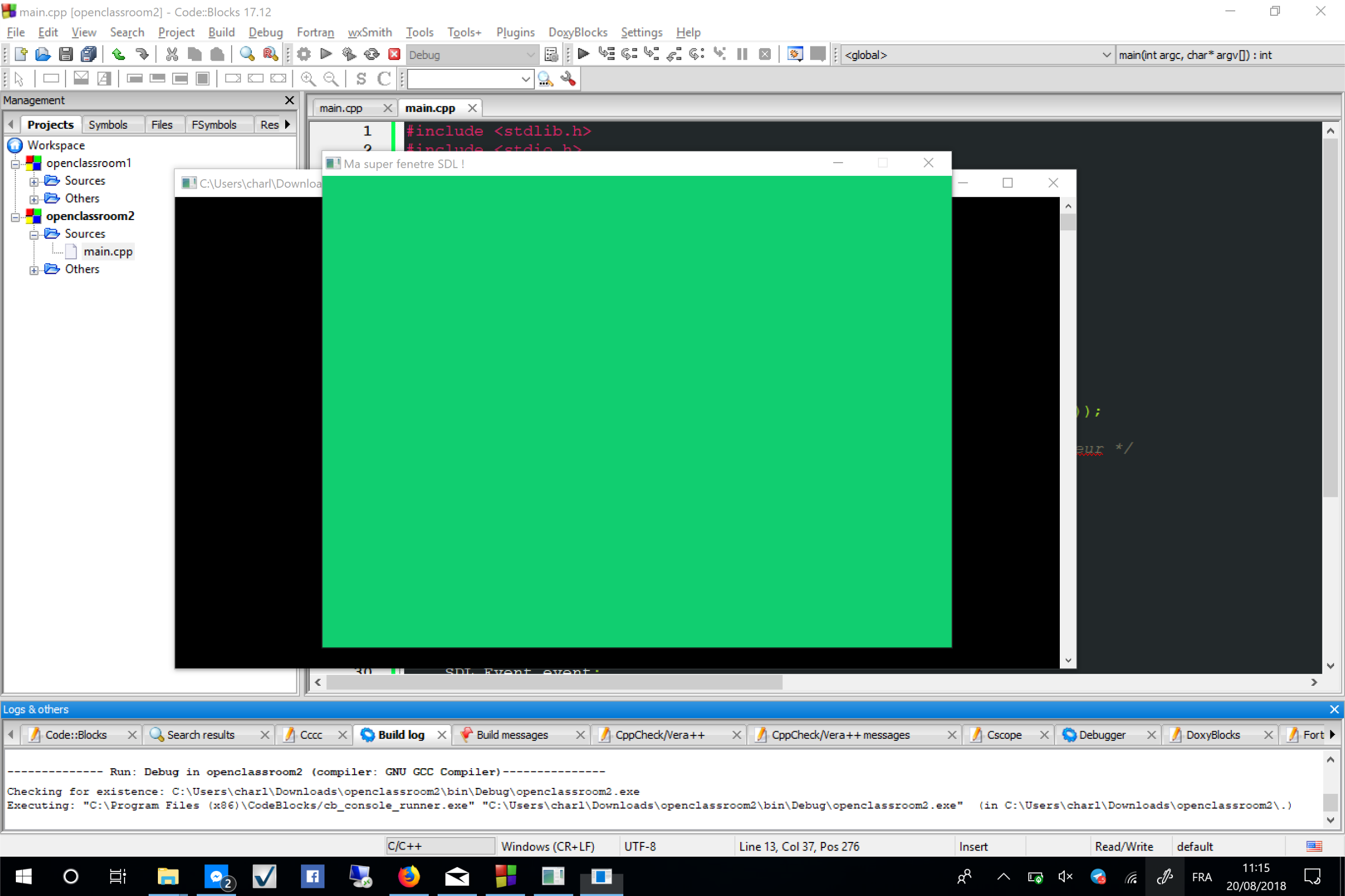Open the Debug build target dropdown
The width and height of the screenshot is (1345, 896).
click(x=471, y=55)
